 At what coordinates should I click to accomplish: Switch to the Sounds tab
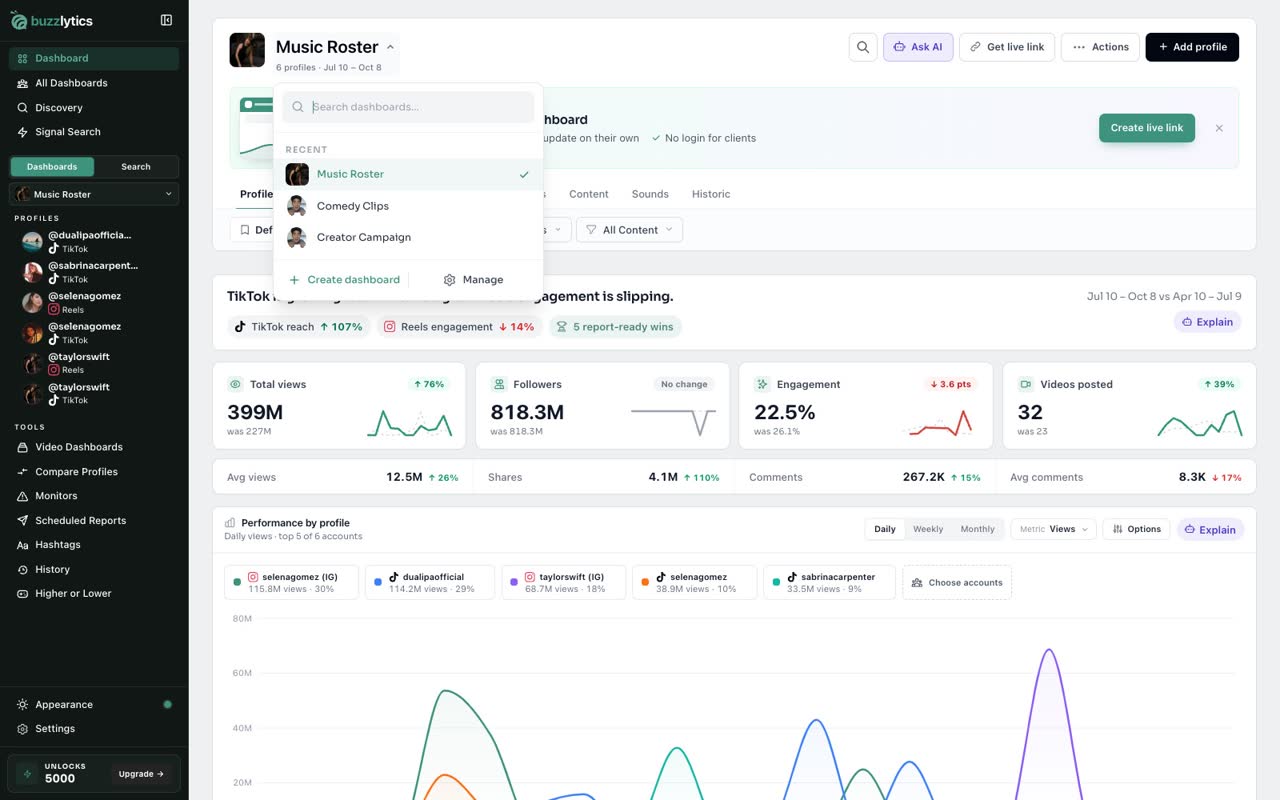point(650,194)
